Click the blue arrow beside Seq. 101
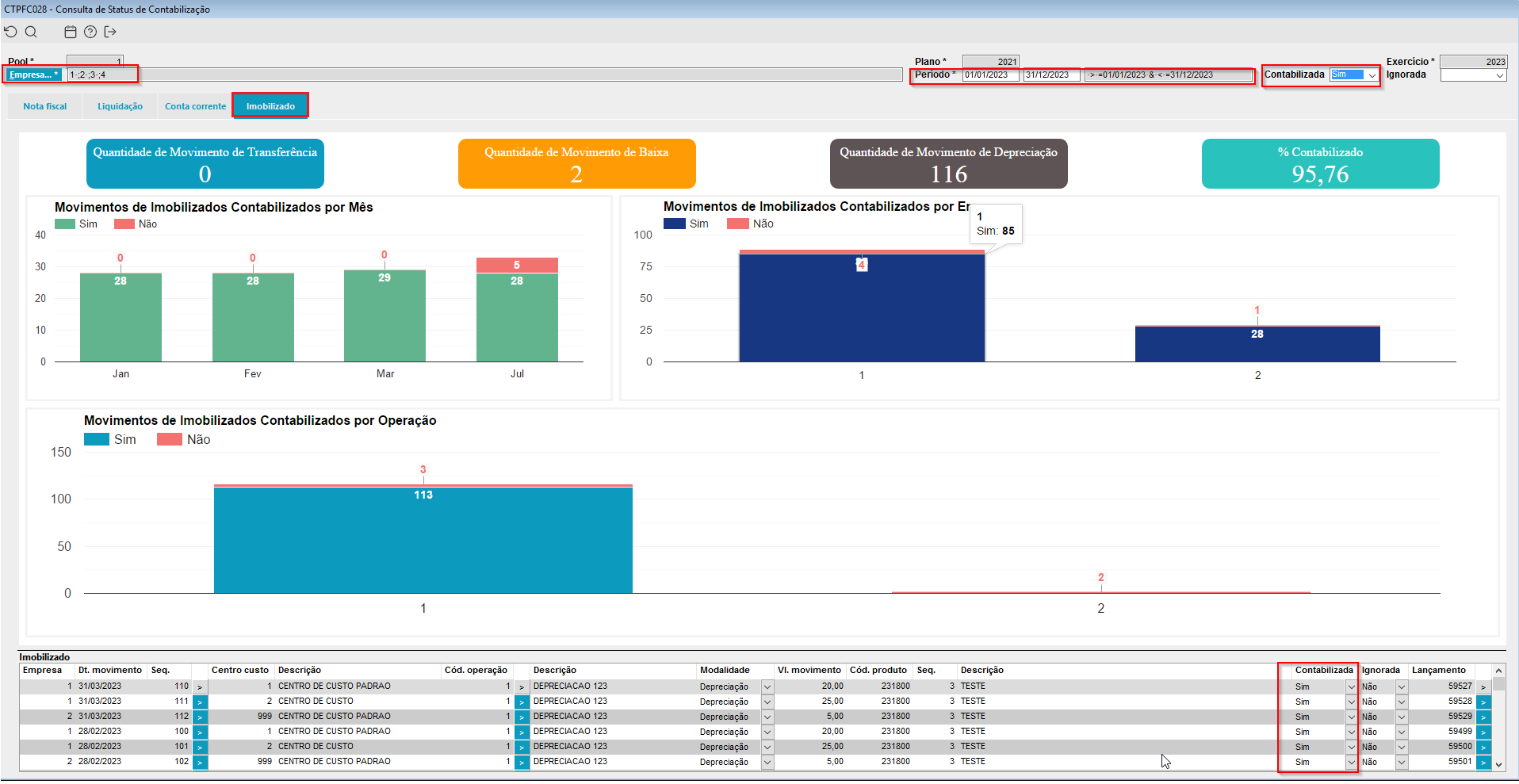The height and width of the screenshot is (784, 1519). pyautogui.click(x=200, y=748)
